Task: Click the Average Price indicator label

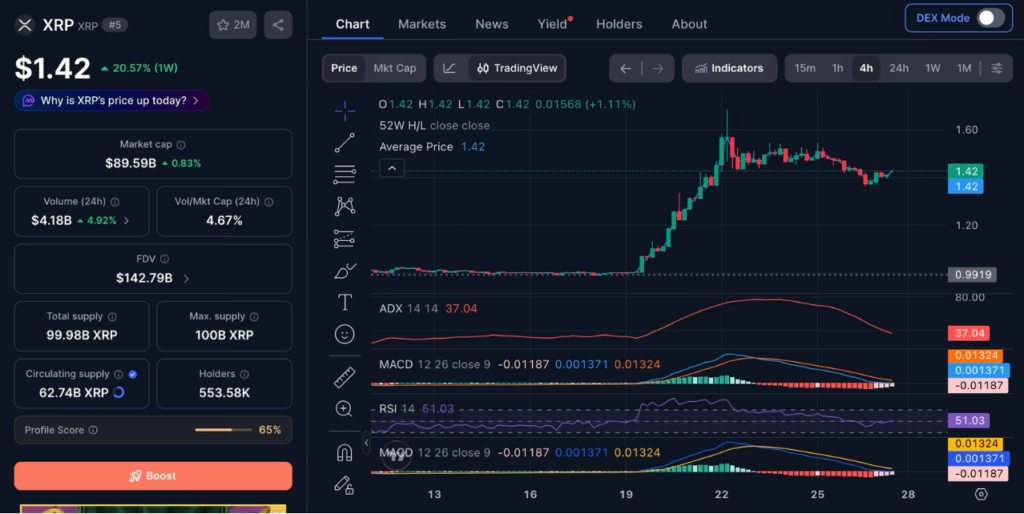Action: pyautogui.click(x=416, y=147)
